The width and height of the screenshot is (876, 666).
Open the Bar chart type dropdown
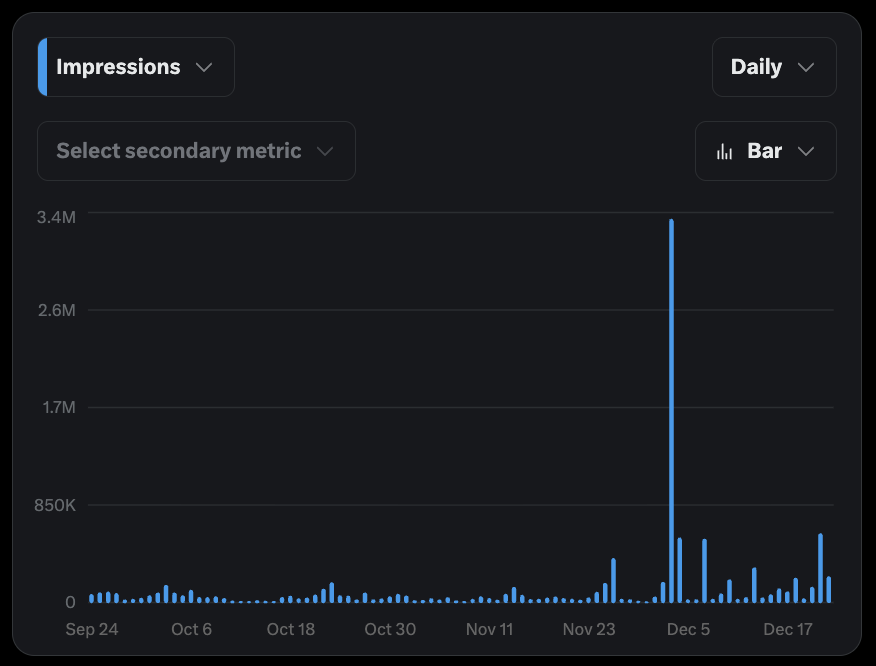pyautogui.click(x=765, y=151)
